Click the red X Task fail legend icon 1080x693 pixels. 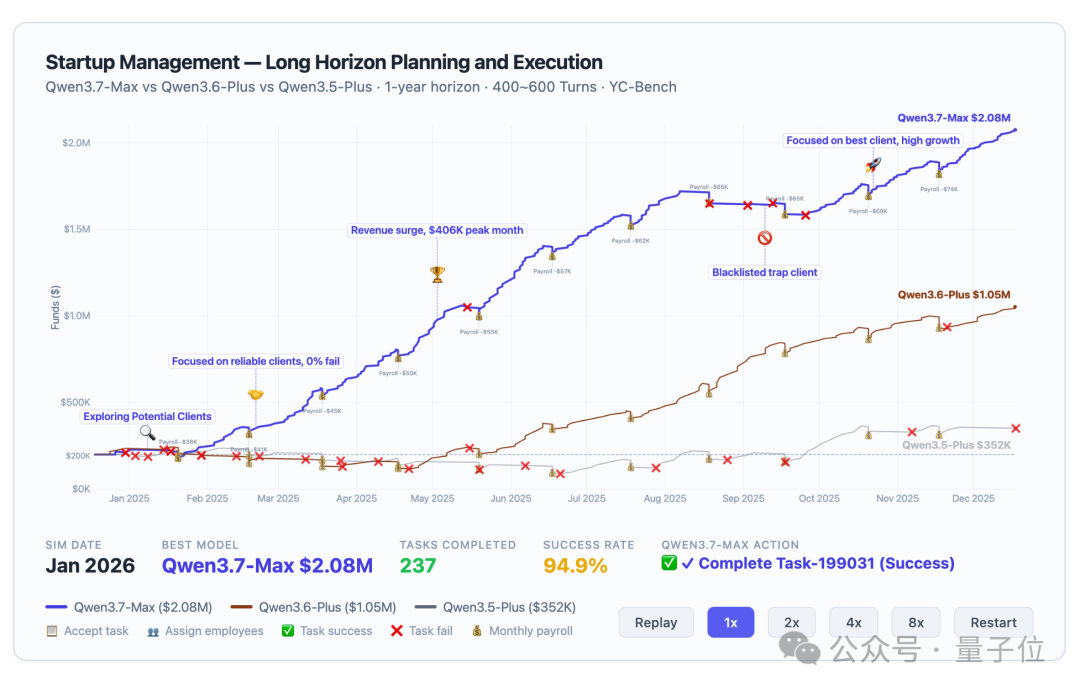[x=397, y=631]
